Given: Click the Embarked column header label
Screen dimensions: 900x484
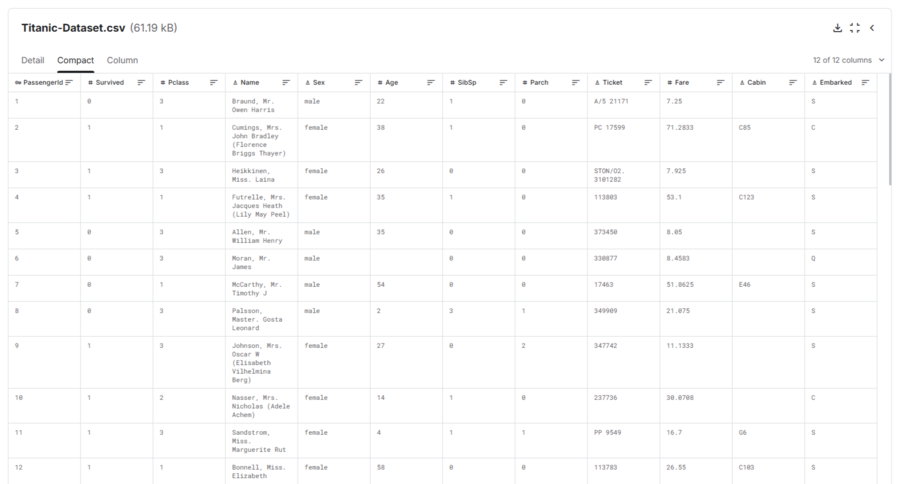Looking at the screenshot, I should [836, 83].
